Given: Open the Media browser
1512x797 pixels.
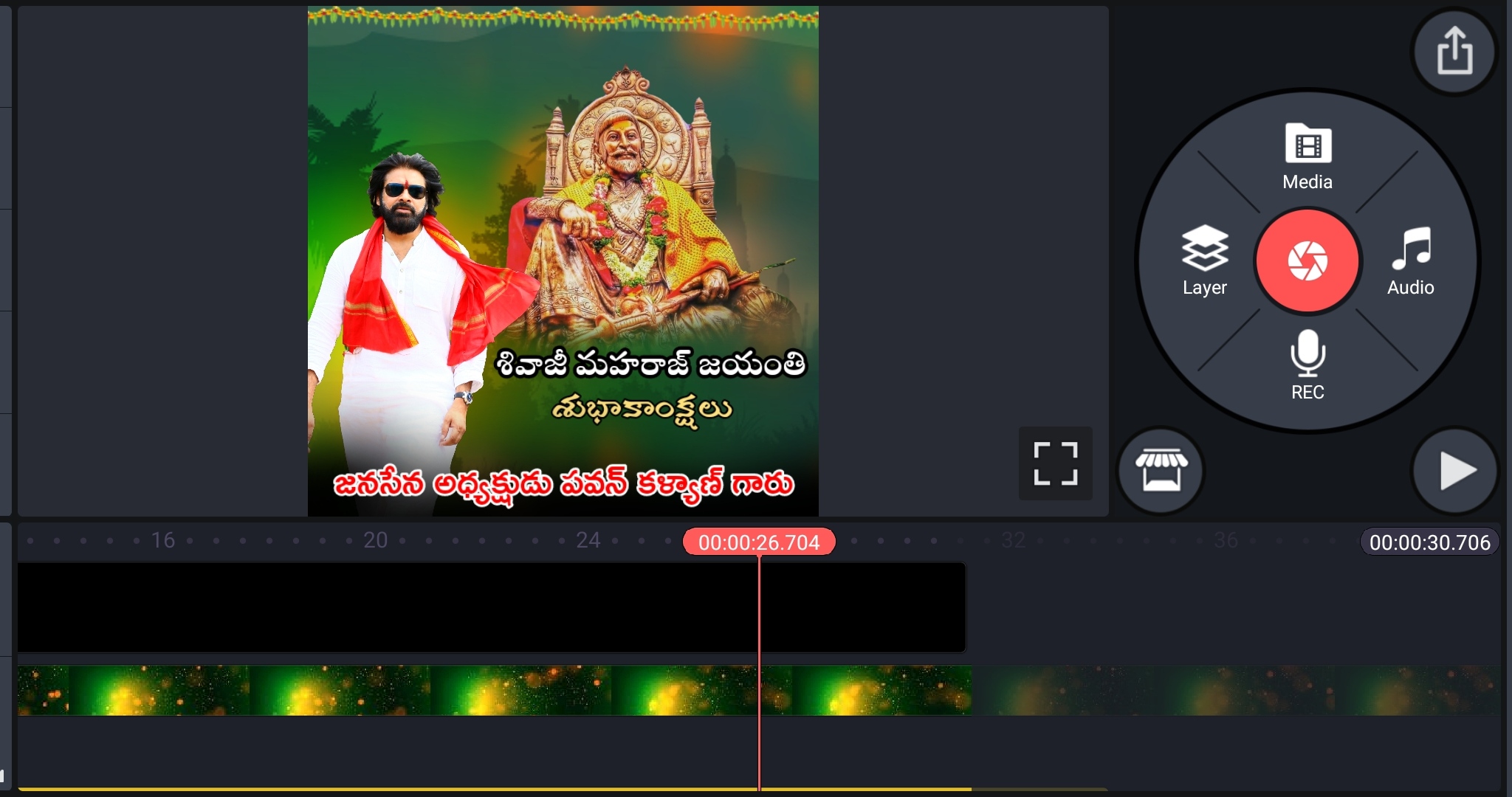Looking at the screenshot, I should coord(1307,157).
